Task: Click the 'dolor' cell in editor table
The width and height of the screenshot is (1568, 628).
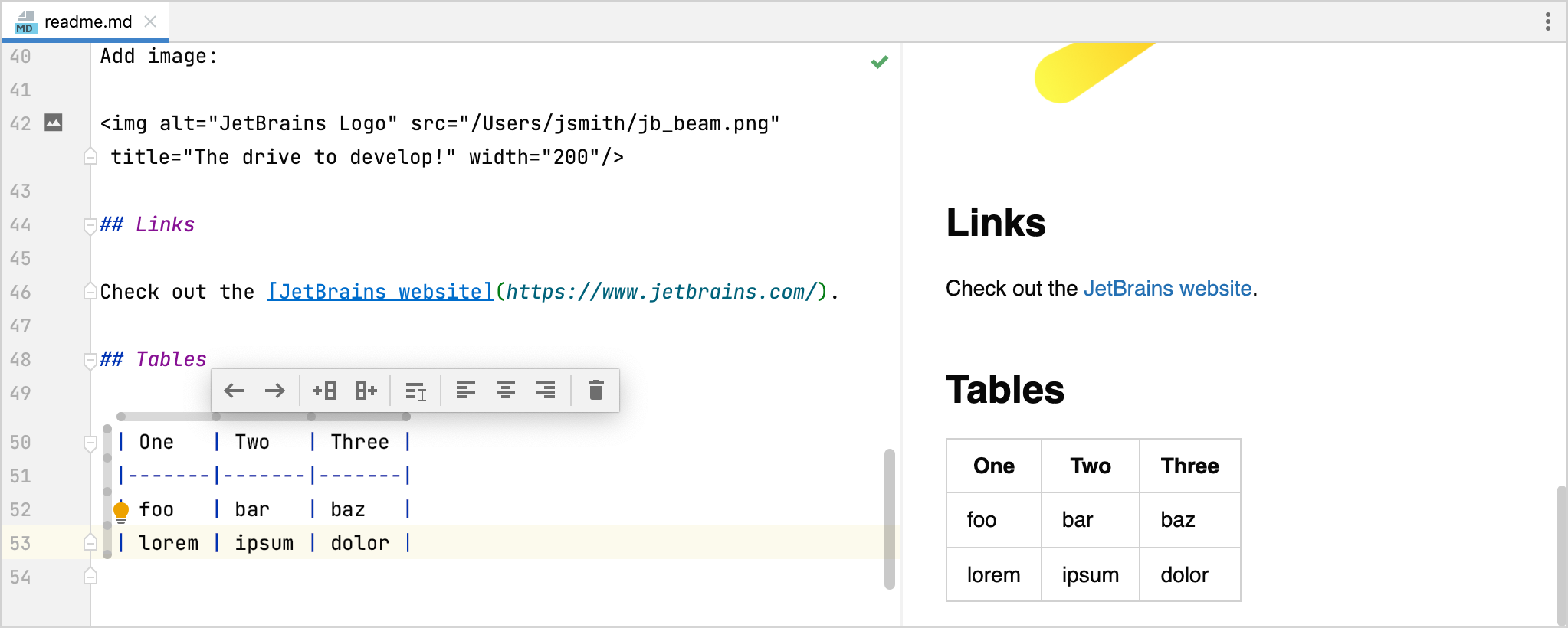Action: click(x=359, y=543)
